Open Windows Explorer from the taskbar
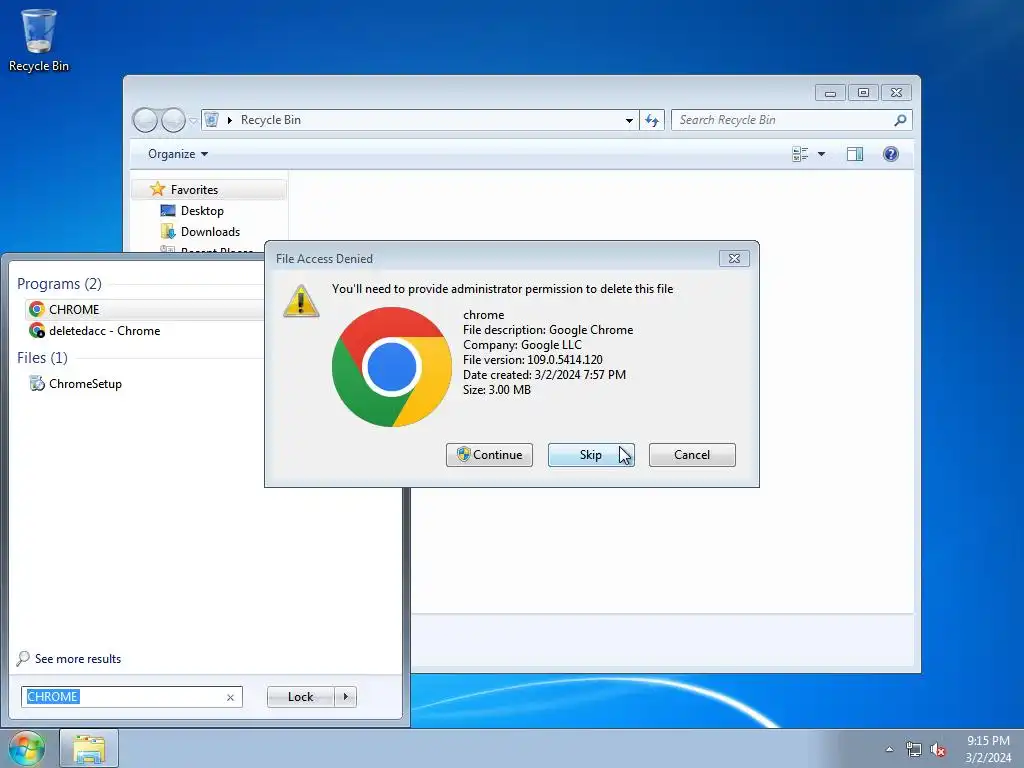The height and width of the screenshot is (768, 1024). click(x=89, y=748)
